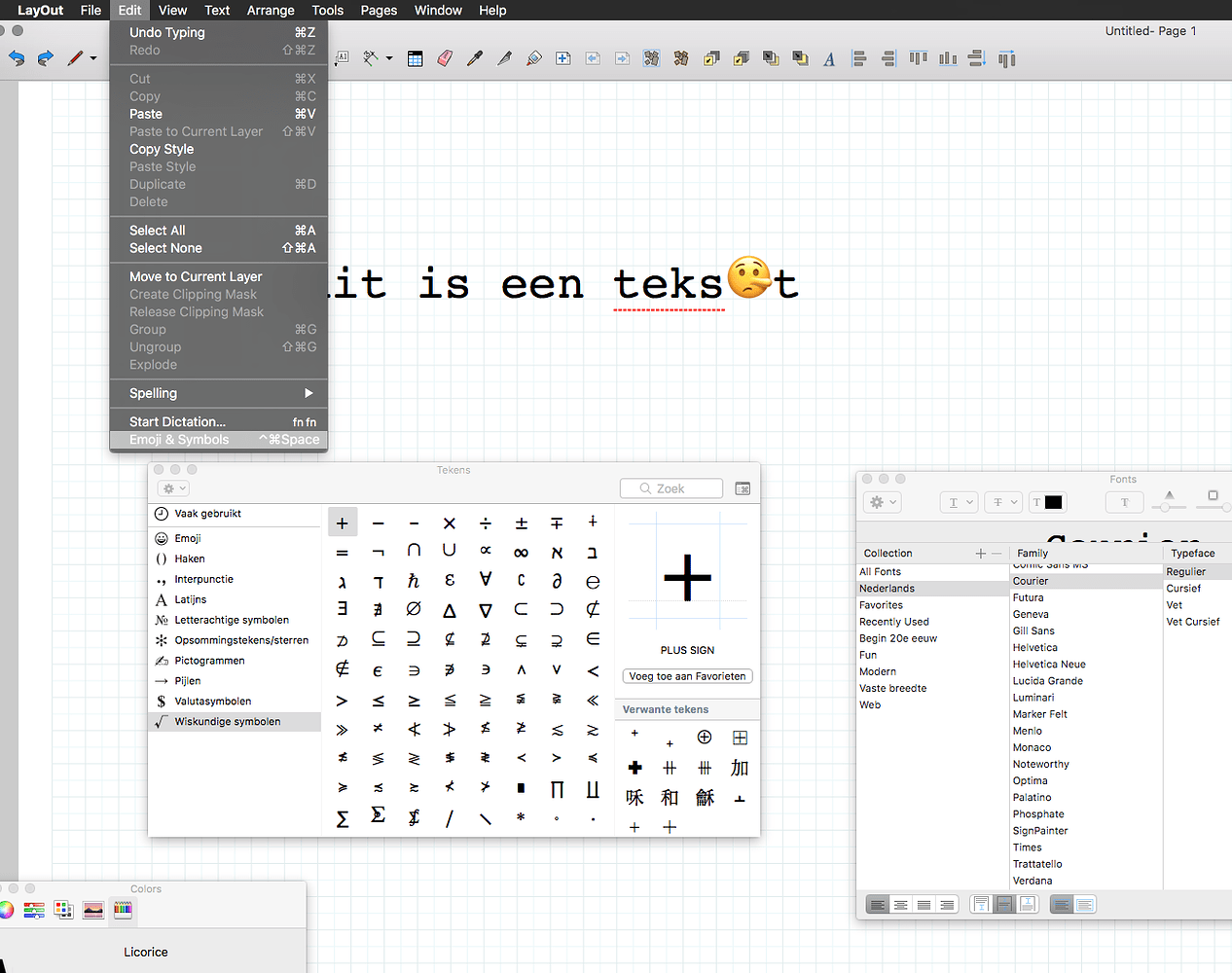Viewport: 1232px width, 973px height.
Task: Select the Eraser tool in the toolbar
Action: click(x=445, y=58)
